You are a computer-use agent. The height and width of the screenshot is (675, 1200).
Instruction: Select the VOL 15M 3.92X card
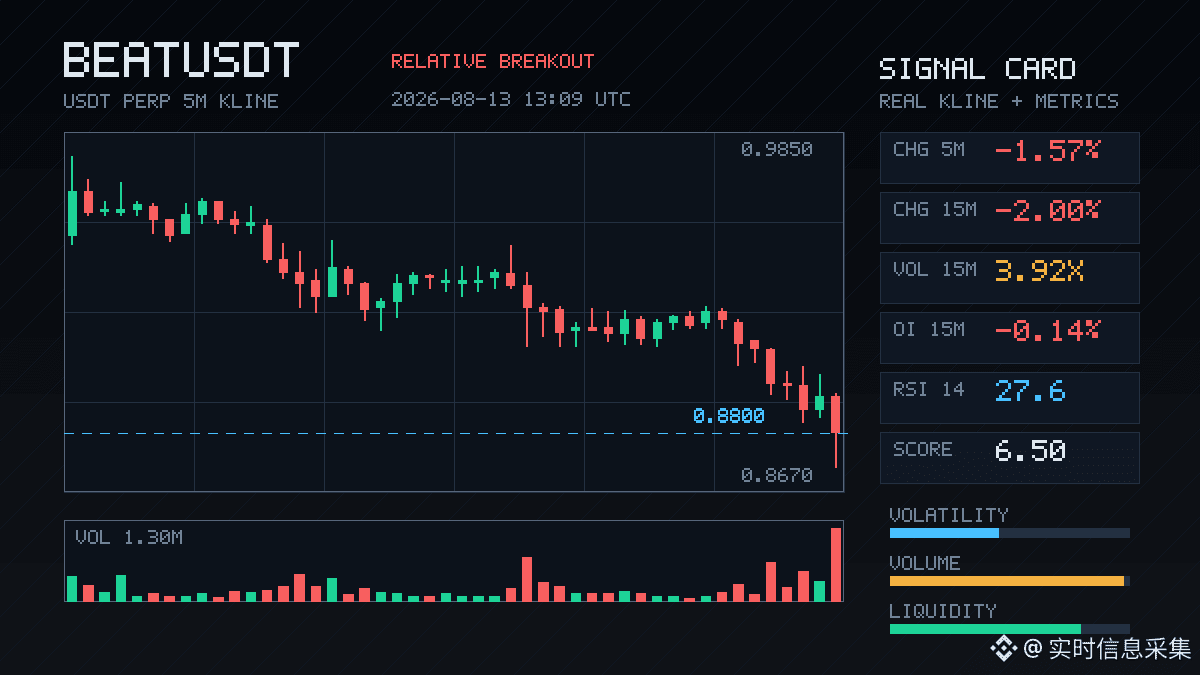(1009, 277)
